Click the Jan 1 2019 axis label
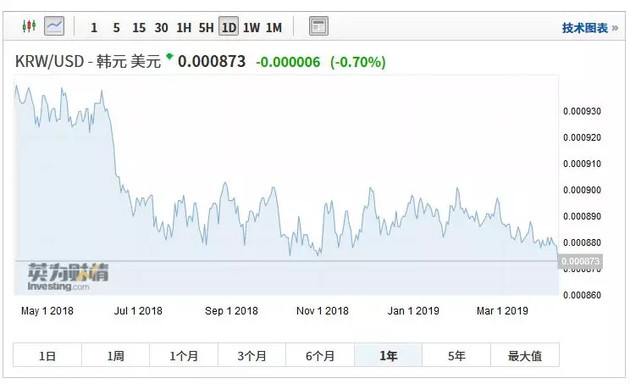 click(413, 310)
